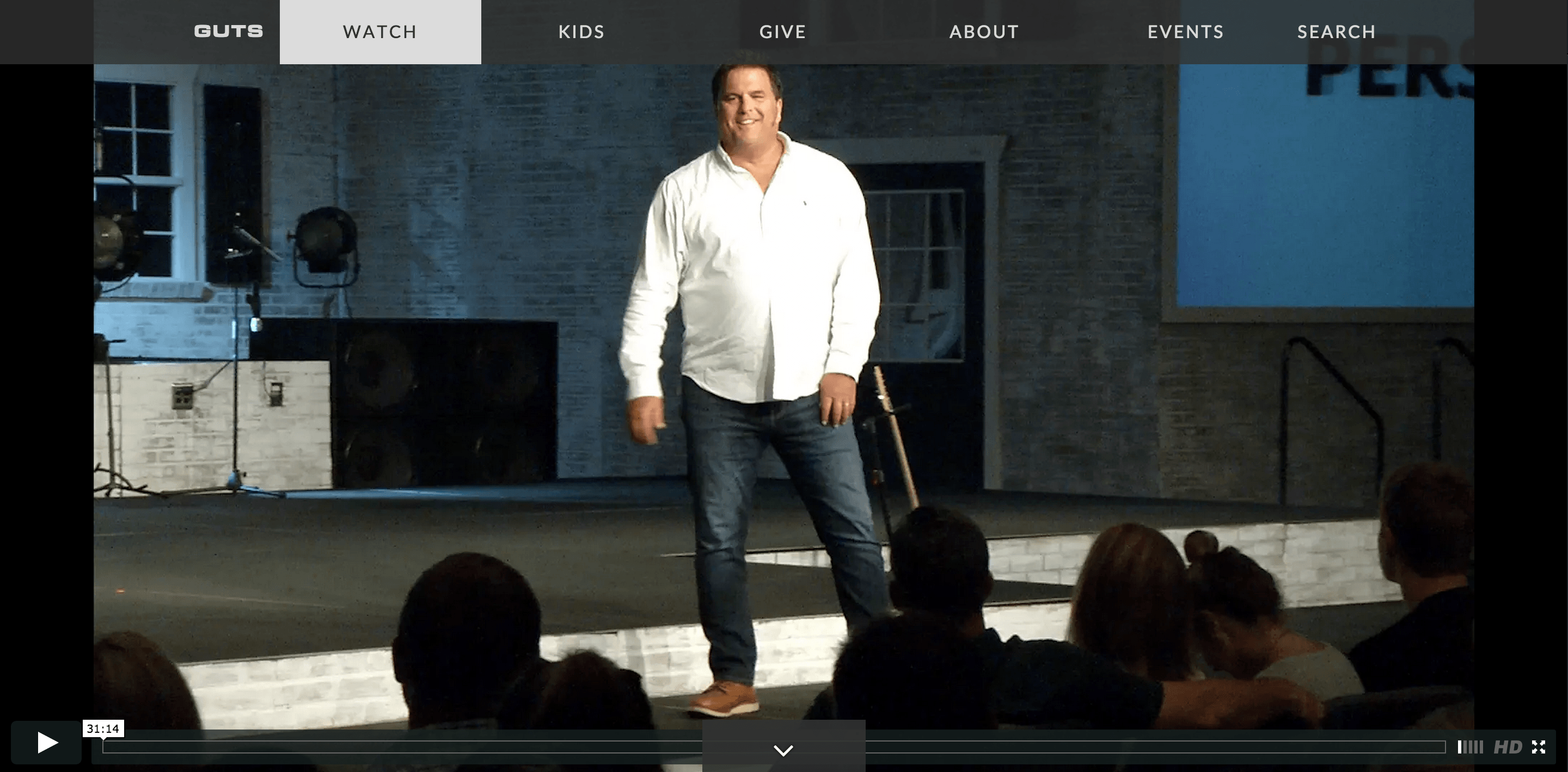Play the video using the play button
The image size is (1568, 772).
click(46, 742)
